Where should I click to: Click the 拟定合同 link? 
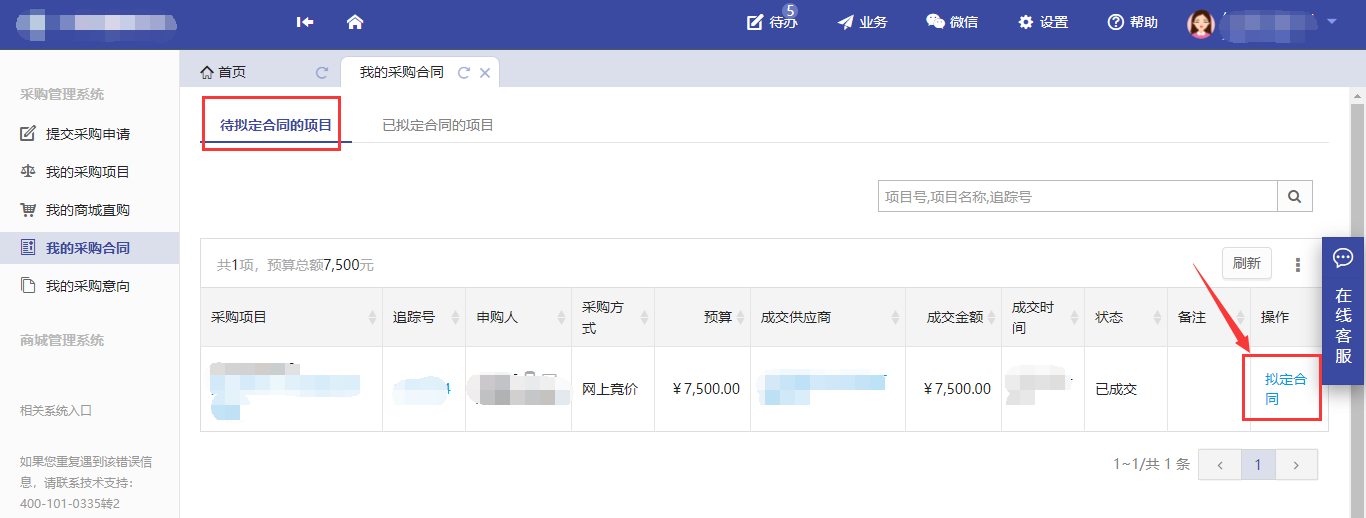click(1285, 389)
